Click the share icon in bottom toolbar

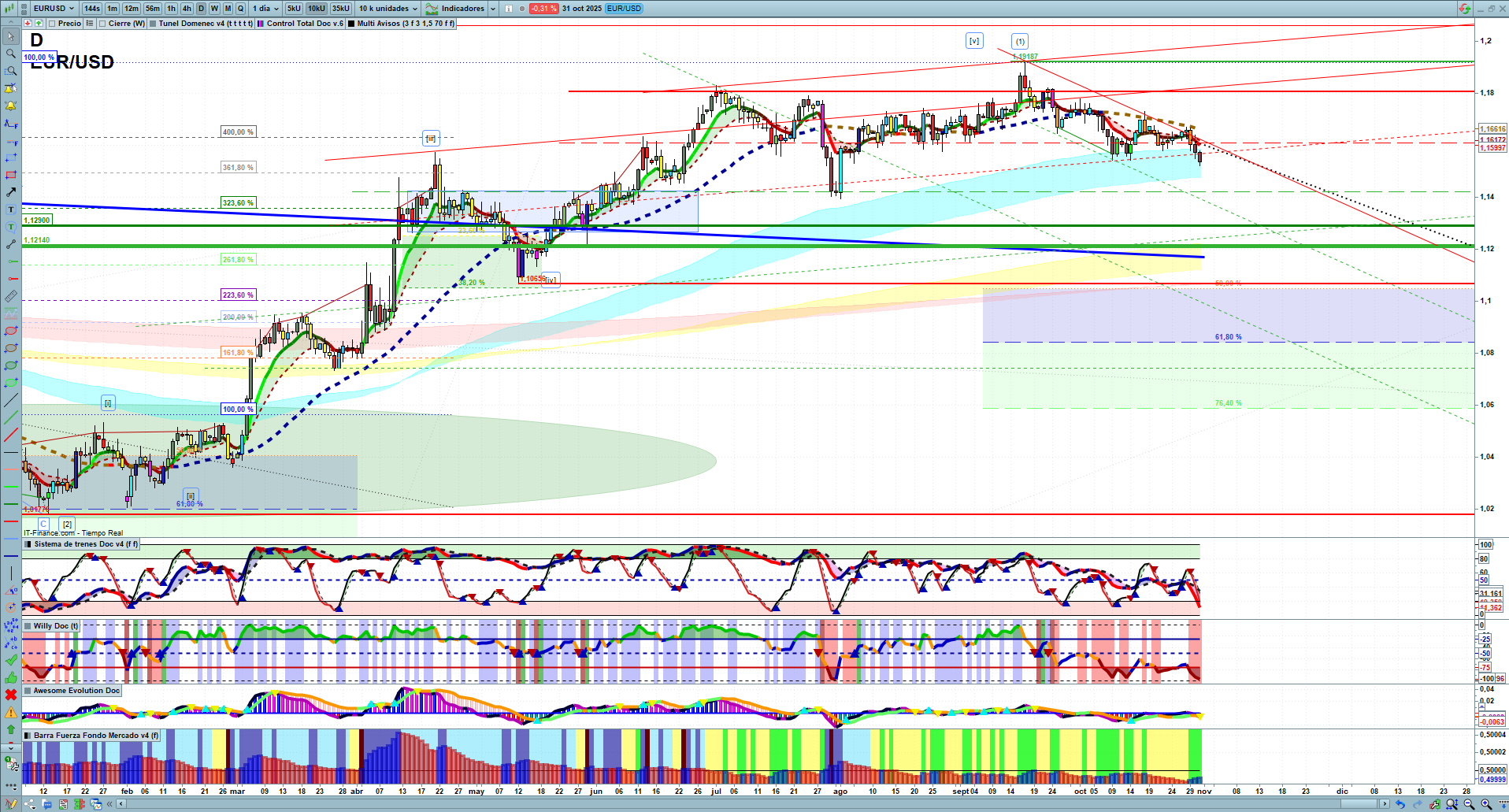tap(30, 804)
